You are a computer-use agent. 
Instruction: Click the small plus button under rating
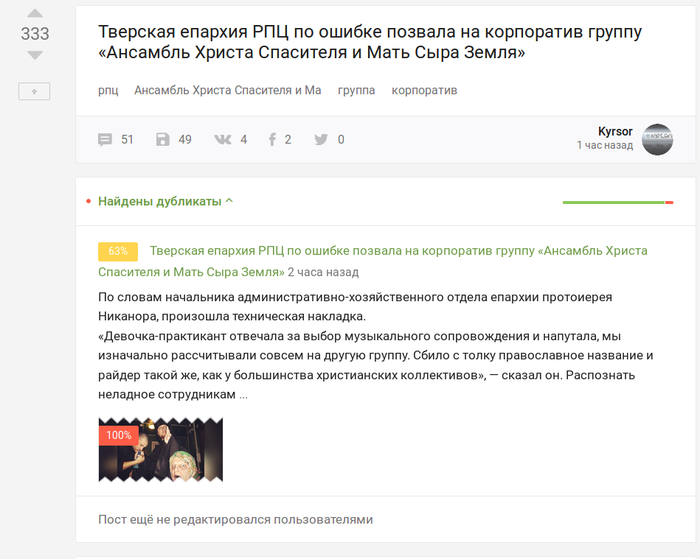pos(35,92)
